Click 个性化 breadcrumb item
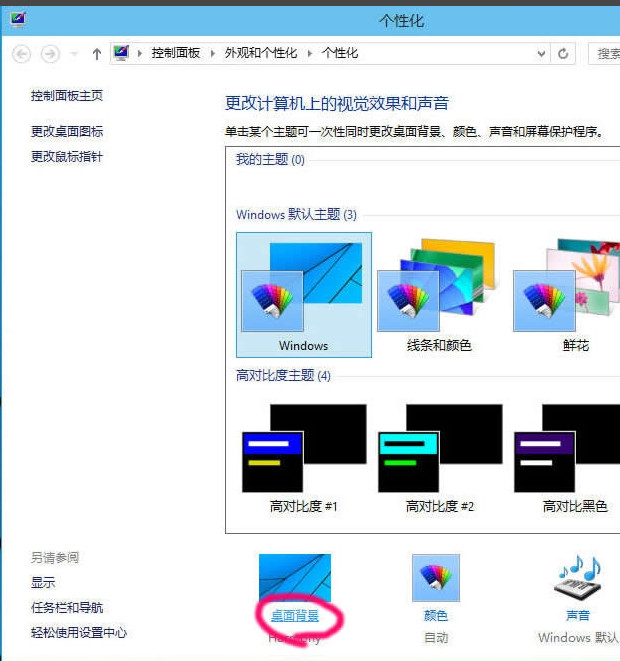The width and height of the screenshot is (620, 661). (x=340, y=53)
